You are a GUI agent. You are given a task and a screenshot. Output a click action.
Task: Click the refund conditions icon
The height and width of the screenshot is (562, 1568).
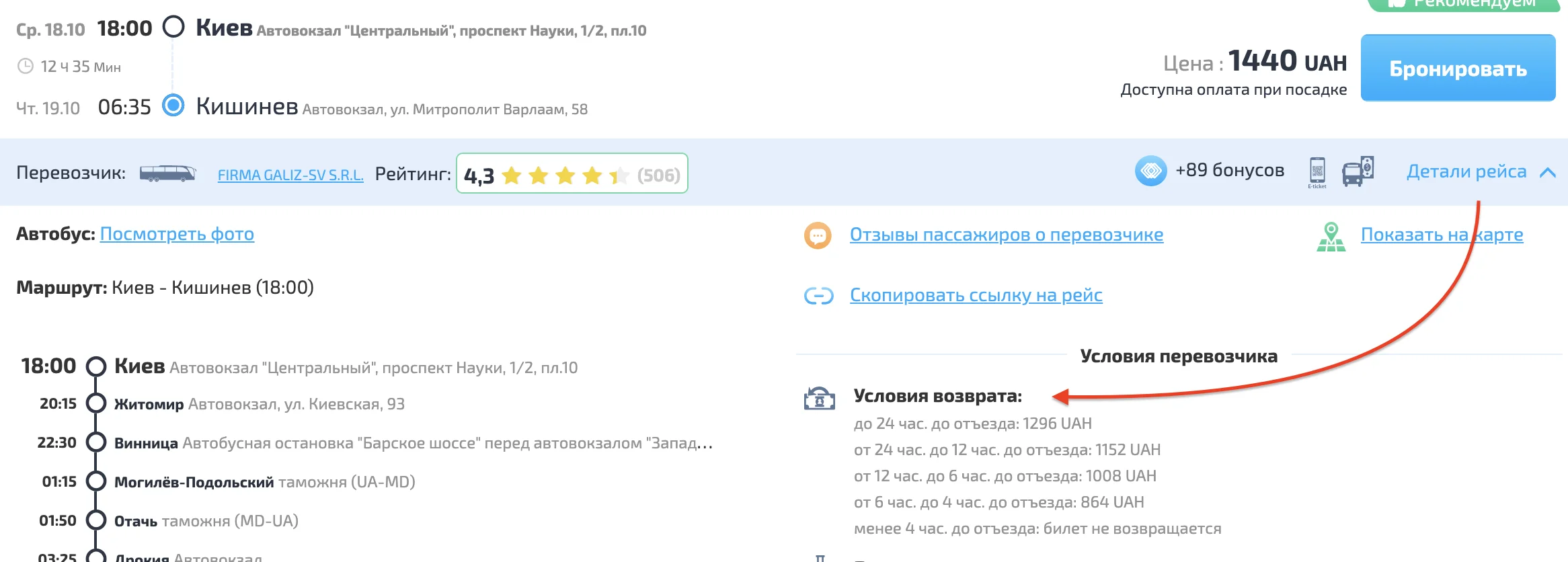tap(819, 398)
